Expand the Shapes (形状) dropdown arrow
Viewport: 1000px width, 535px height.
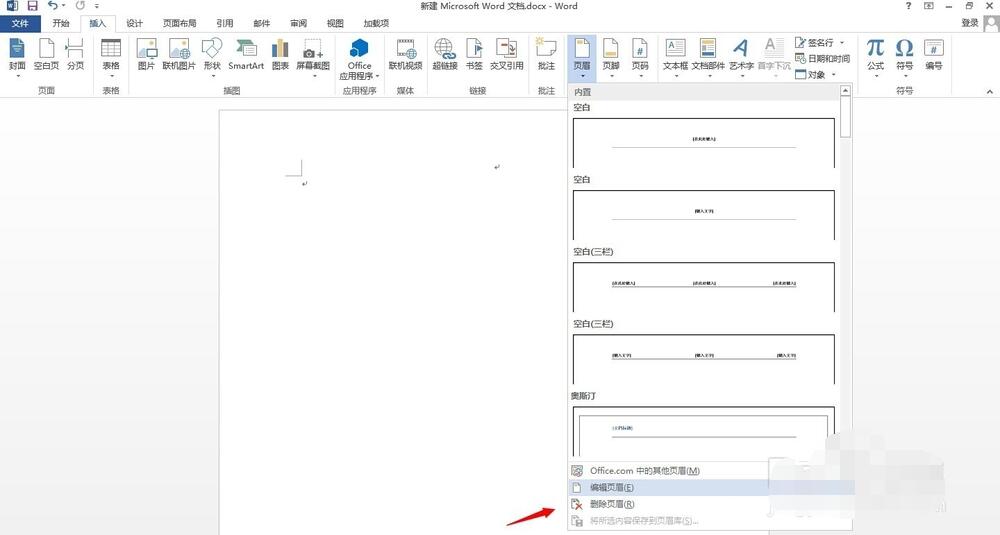click(212, 76)
